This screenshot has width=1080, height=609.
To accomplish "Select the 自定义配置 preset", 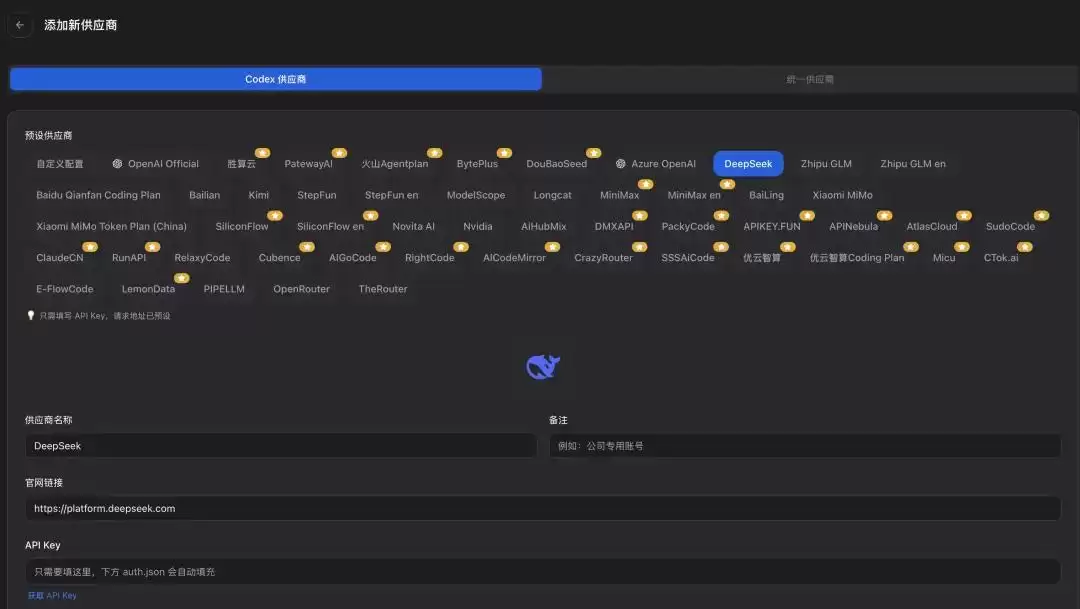I will tap(60, 164).
